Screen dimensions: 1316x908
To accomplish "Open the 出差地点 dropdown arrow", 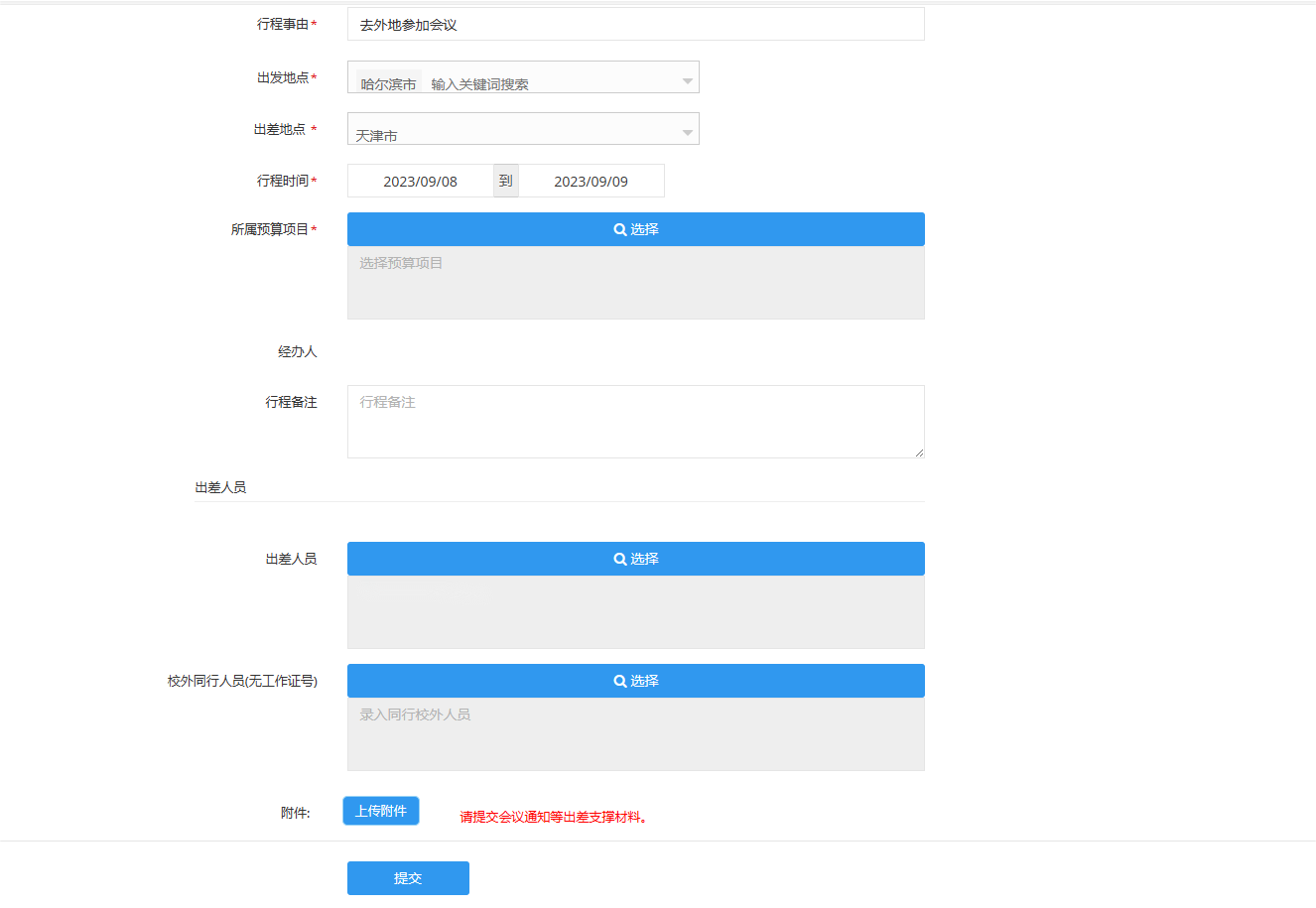I will (687, 132).
